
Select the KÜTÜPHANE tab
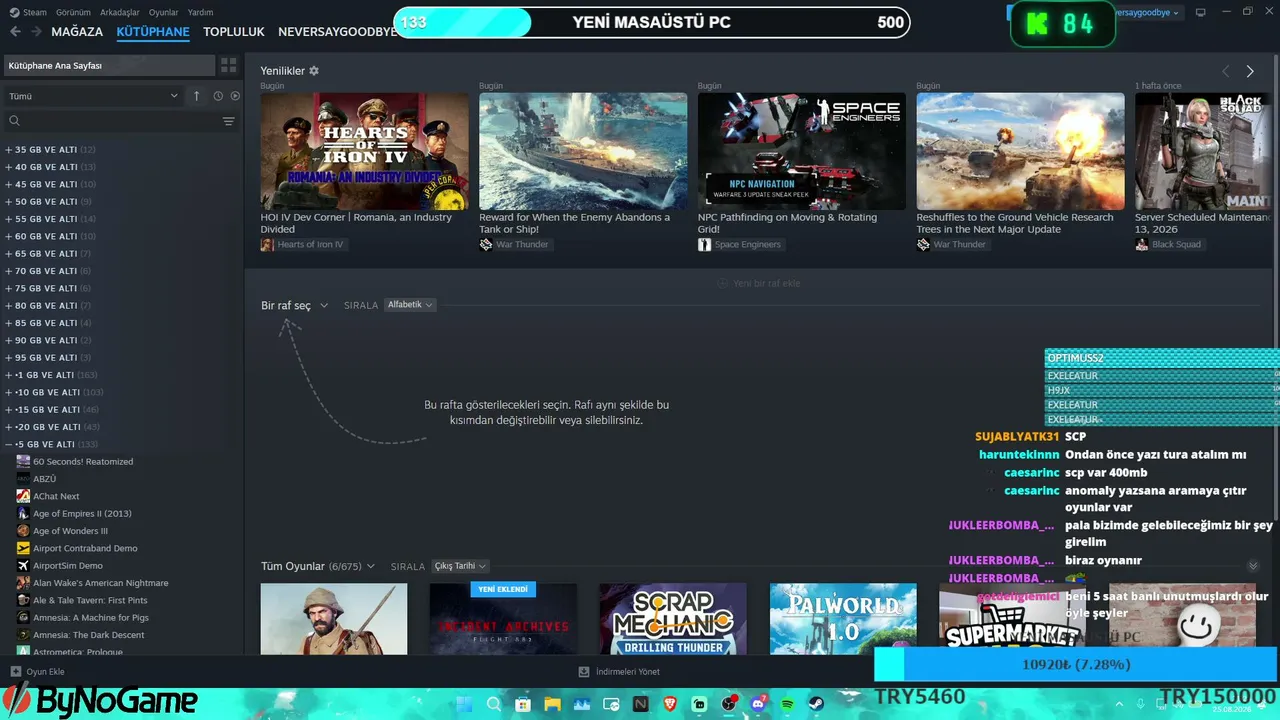[153, 31]
